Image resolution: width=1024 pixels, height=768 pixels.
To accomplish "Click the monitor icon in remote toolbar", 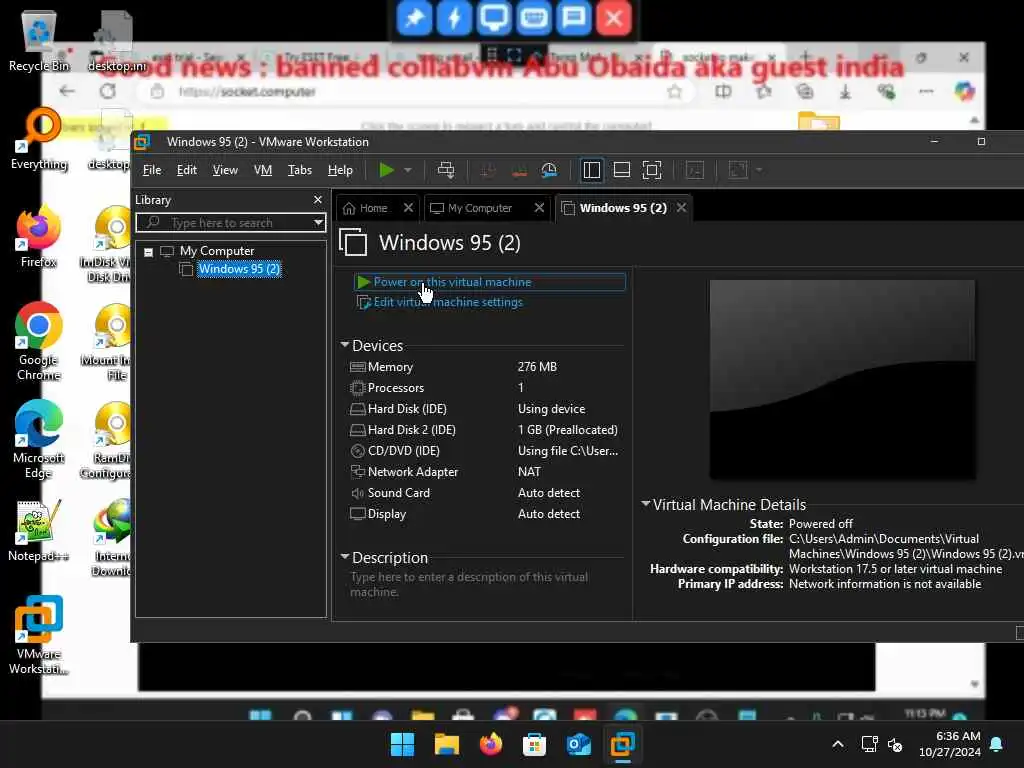I will click(494, 18).
